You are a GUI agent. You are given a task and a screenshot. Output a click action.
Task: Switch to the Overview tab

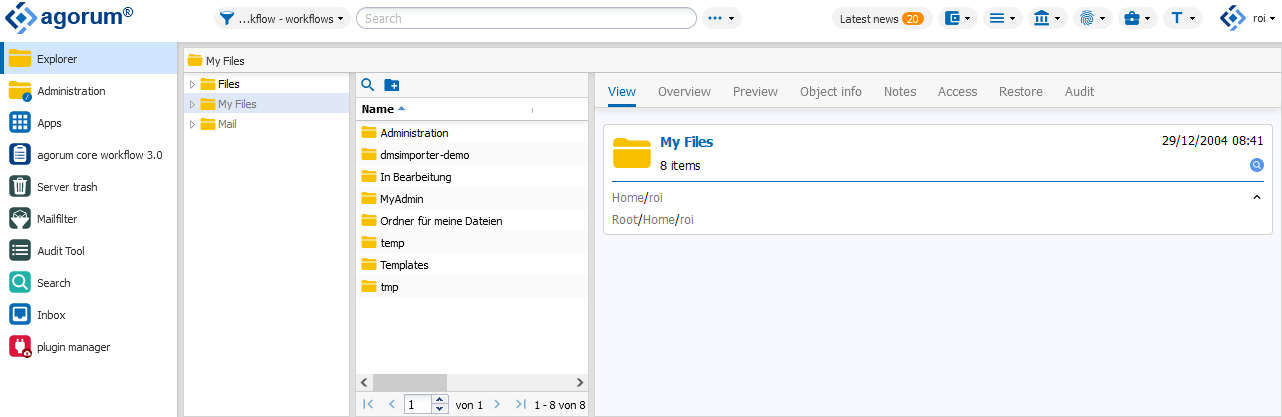684,91
